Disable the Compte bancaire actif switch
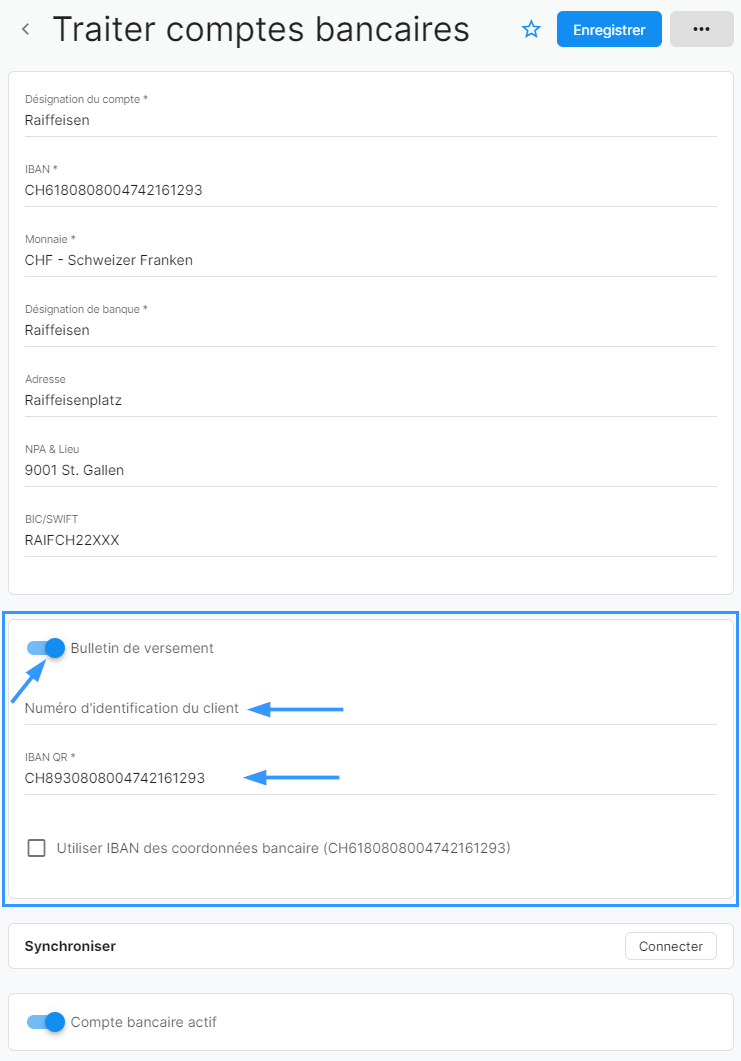Screen dimensions: 741x1061 click(45, 1022)
